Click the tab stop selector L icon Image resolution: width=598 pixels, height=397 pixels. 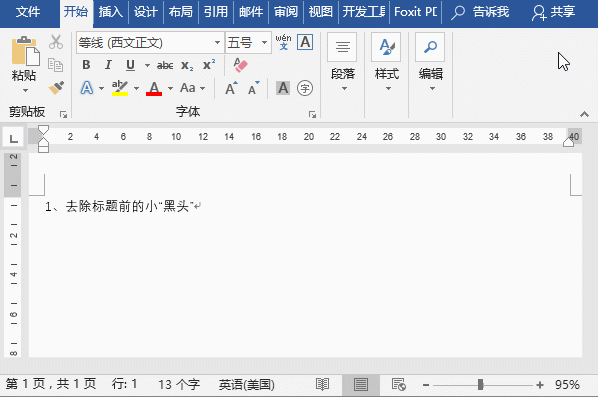point(13,138)
